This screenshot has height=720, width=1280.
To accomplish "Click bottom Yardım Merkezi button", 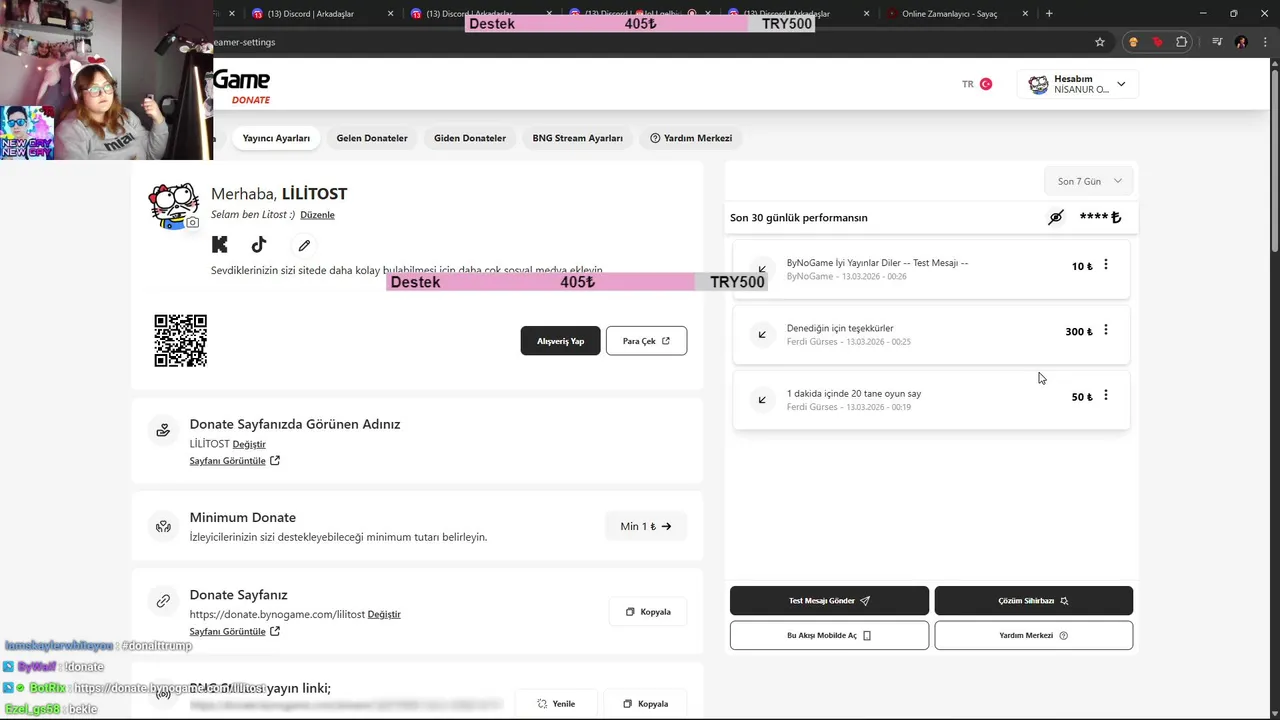I will 1033,635.
